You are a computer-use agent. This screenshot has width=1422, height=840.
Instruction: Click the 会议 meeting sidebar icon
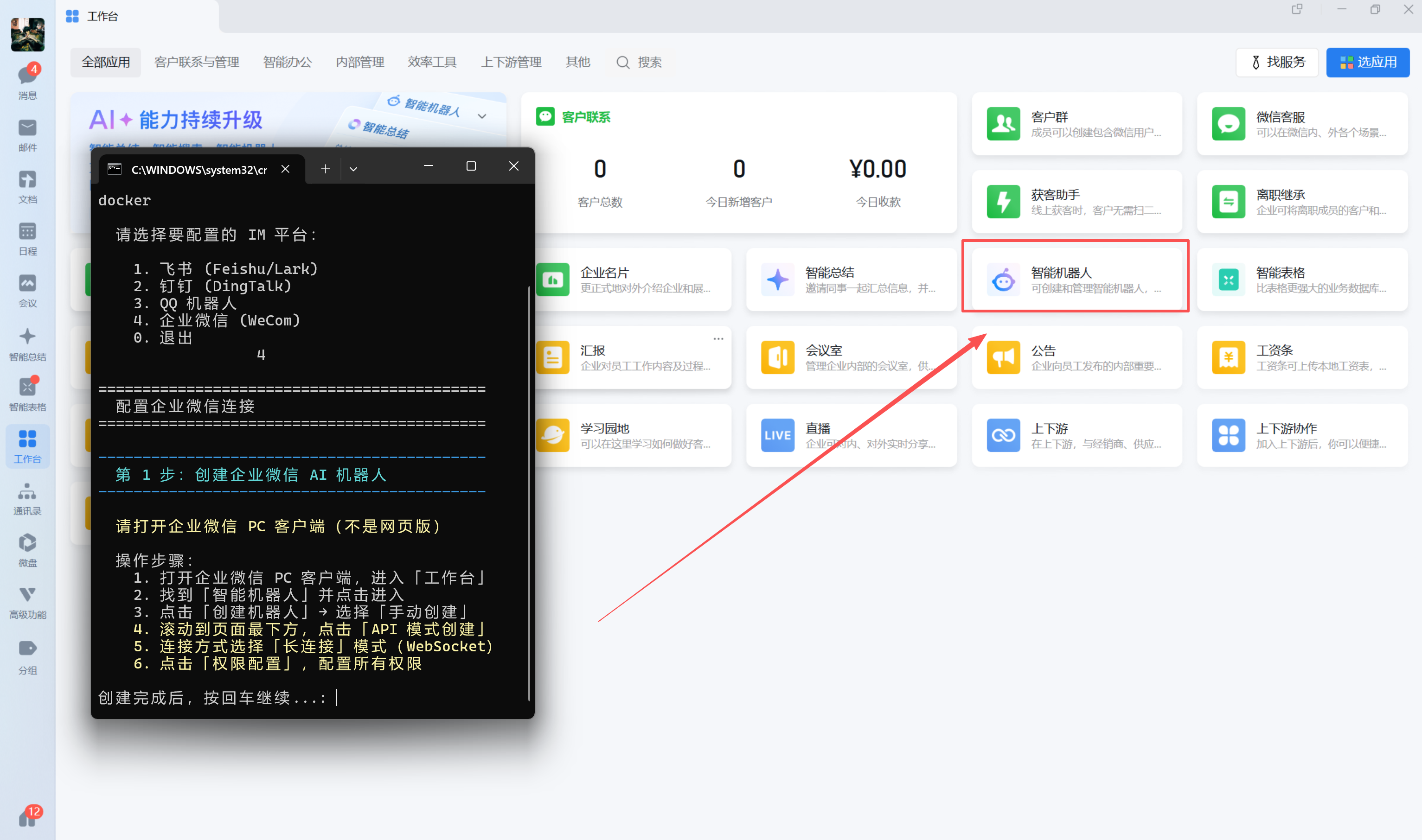point(27,284)
